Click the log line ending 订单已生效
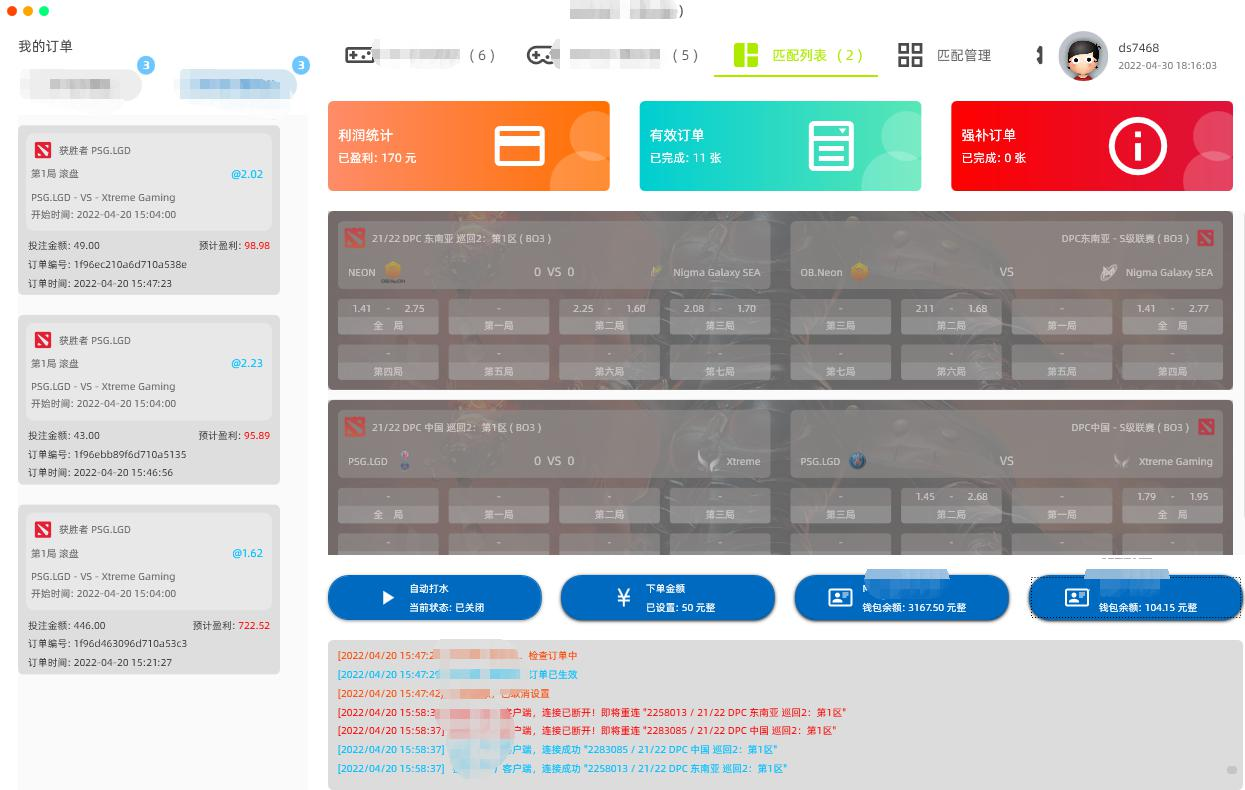This screenshot has height=790, width=1245. (458, 675)
